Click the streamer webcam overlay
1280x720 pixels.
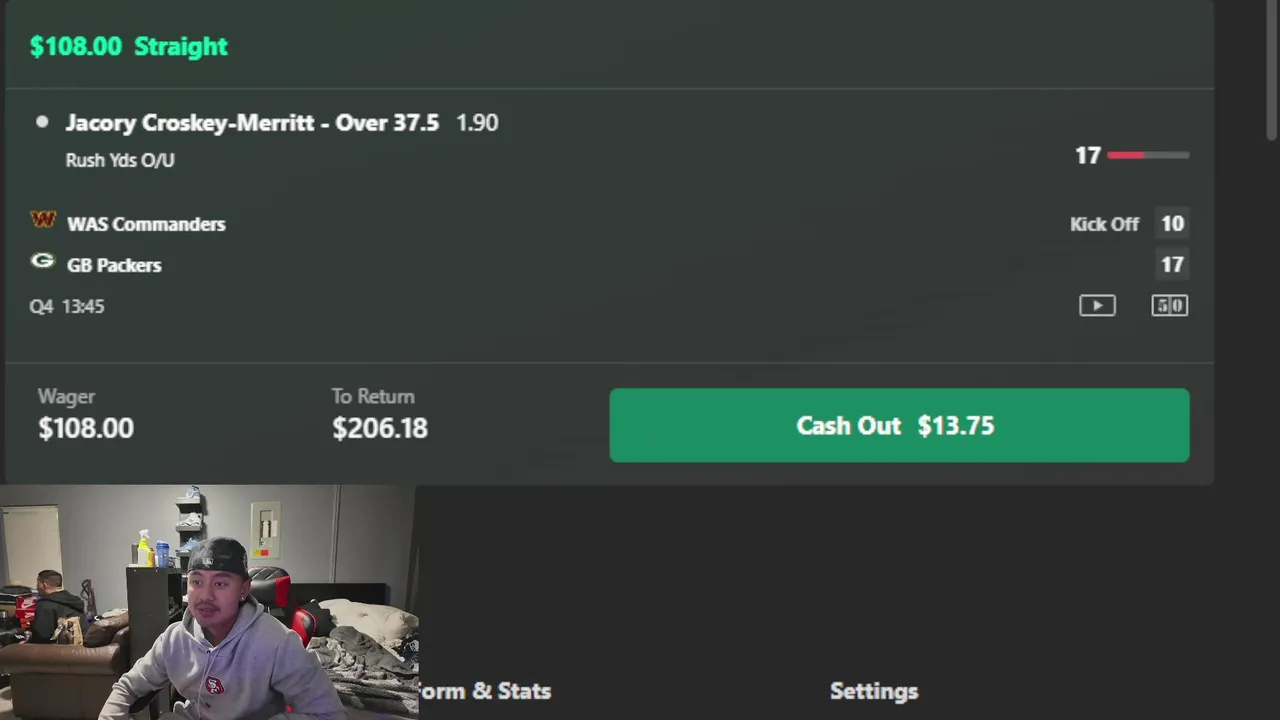coord(209,602)
